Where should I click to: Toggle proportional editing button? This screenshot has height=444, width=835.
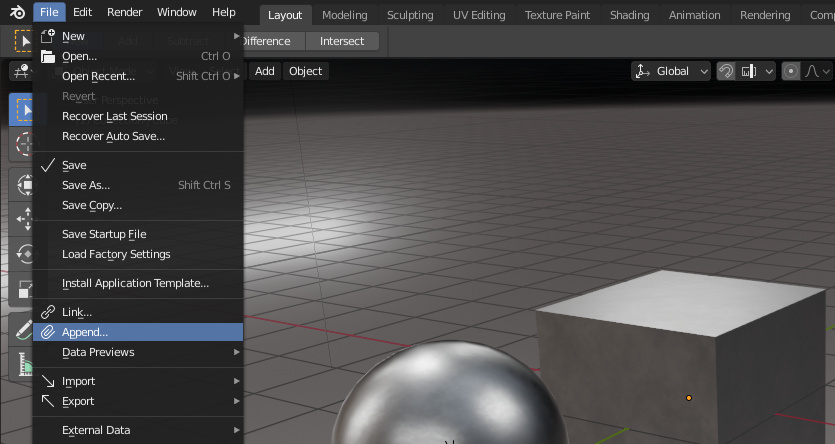click(x=792, y=71)
